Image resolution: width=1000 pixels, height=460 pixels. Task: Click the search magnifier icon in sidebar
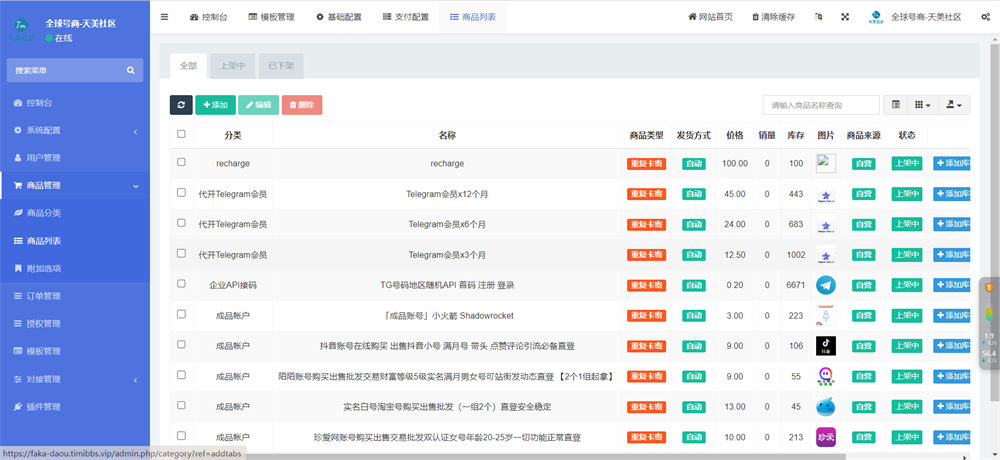coord(130,70)
